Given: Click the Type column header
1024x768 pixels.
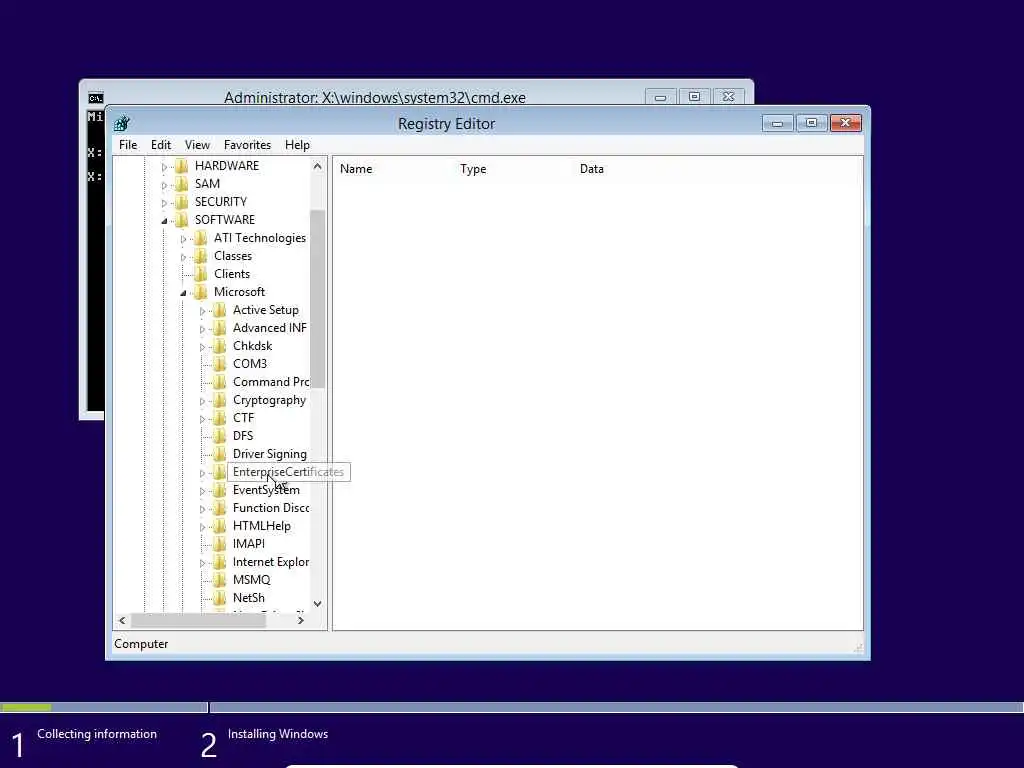Looking at the screenshot, I should [x=473, y=168].
